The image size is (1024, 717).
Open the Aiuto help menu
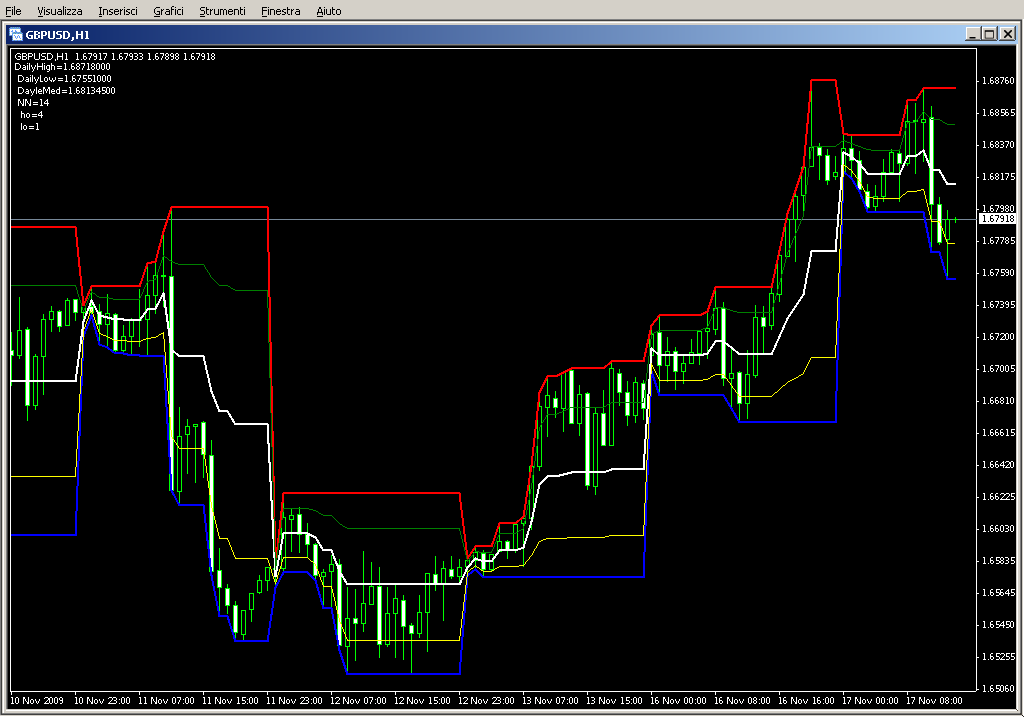point(329,11)
